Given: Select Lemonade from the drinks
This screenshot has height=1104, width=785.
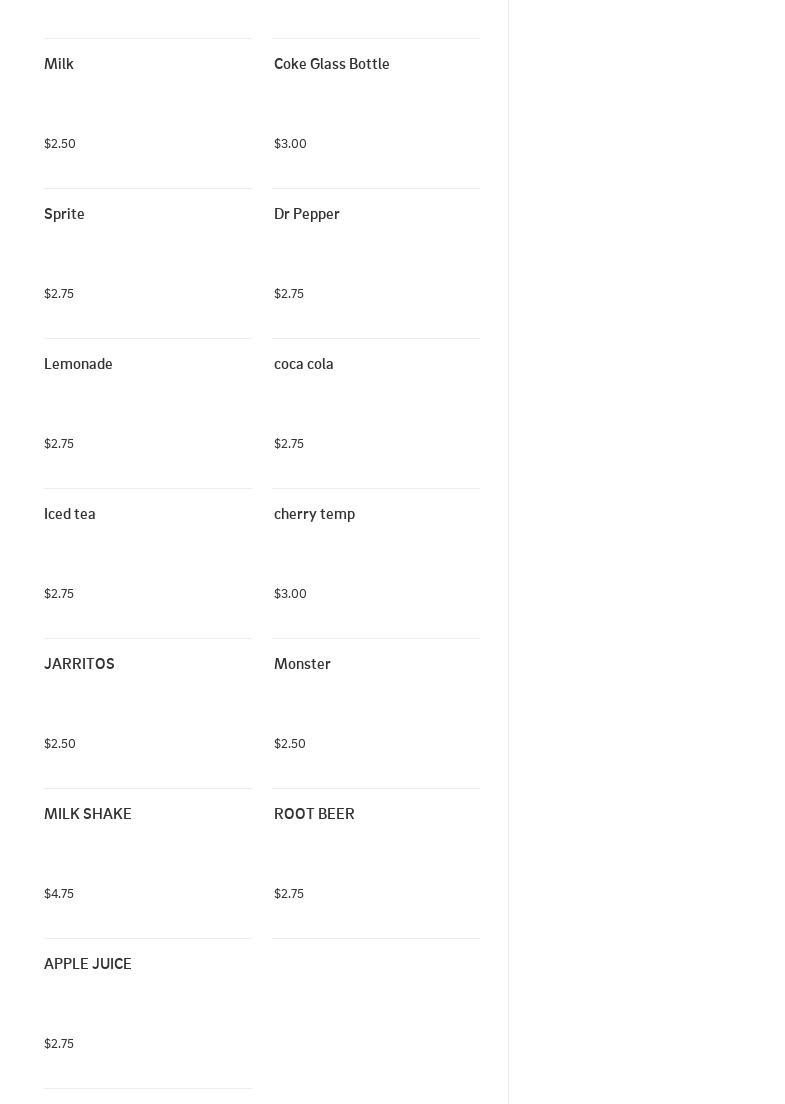Looking at the screenshot, I should (x=78, y=364).
